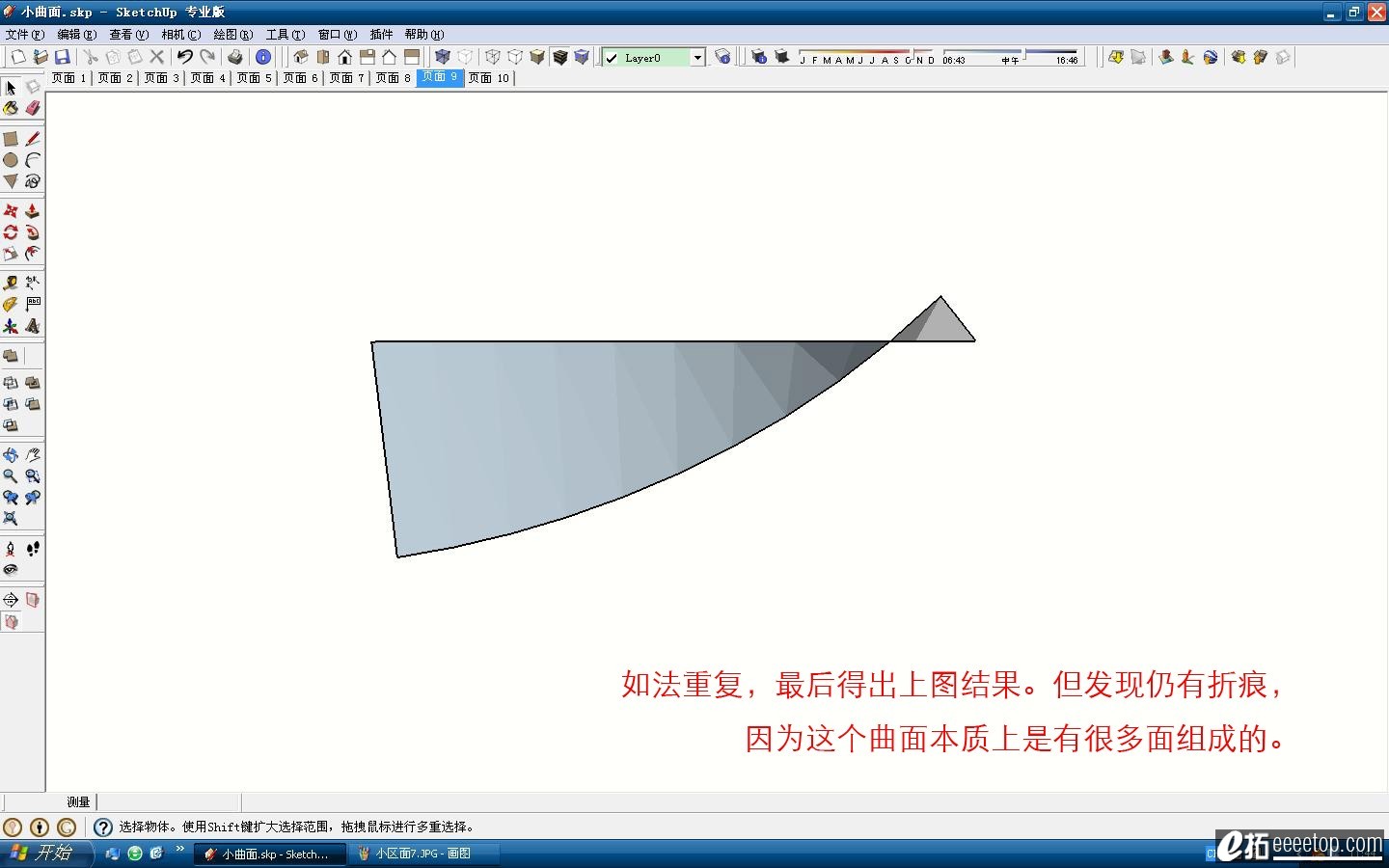This screenshot has width=1389, height=868.
Task: Choose the Zoom magnifier tool
Action: tap(11, 475)
